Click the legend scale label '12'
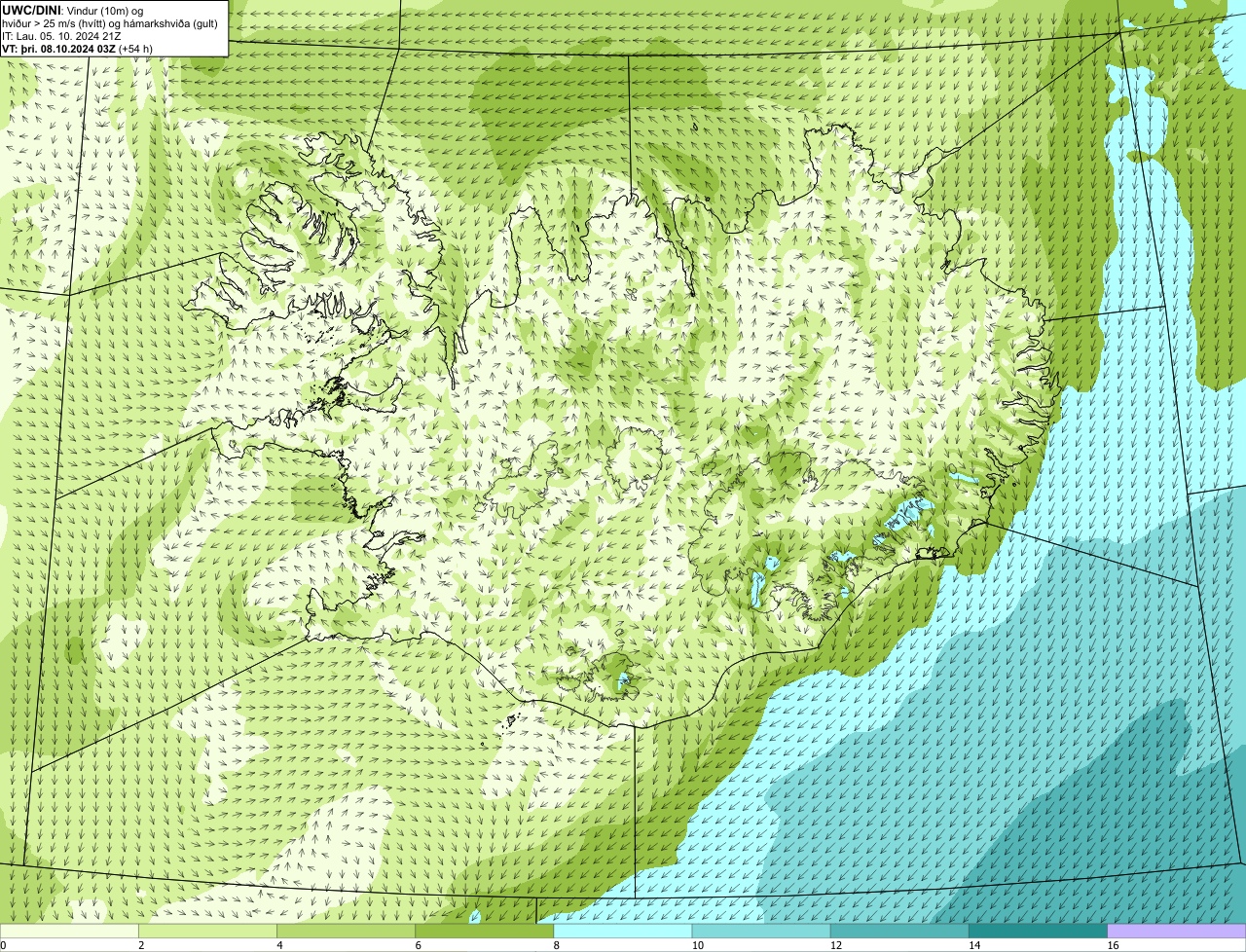 coord(836,945)
